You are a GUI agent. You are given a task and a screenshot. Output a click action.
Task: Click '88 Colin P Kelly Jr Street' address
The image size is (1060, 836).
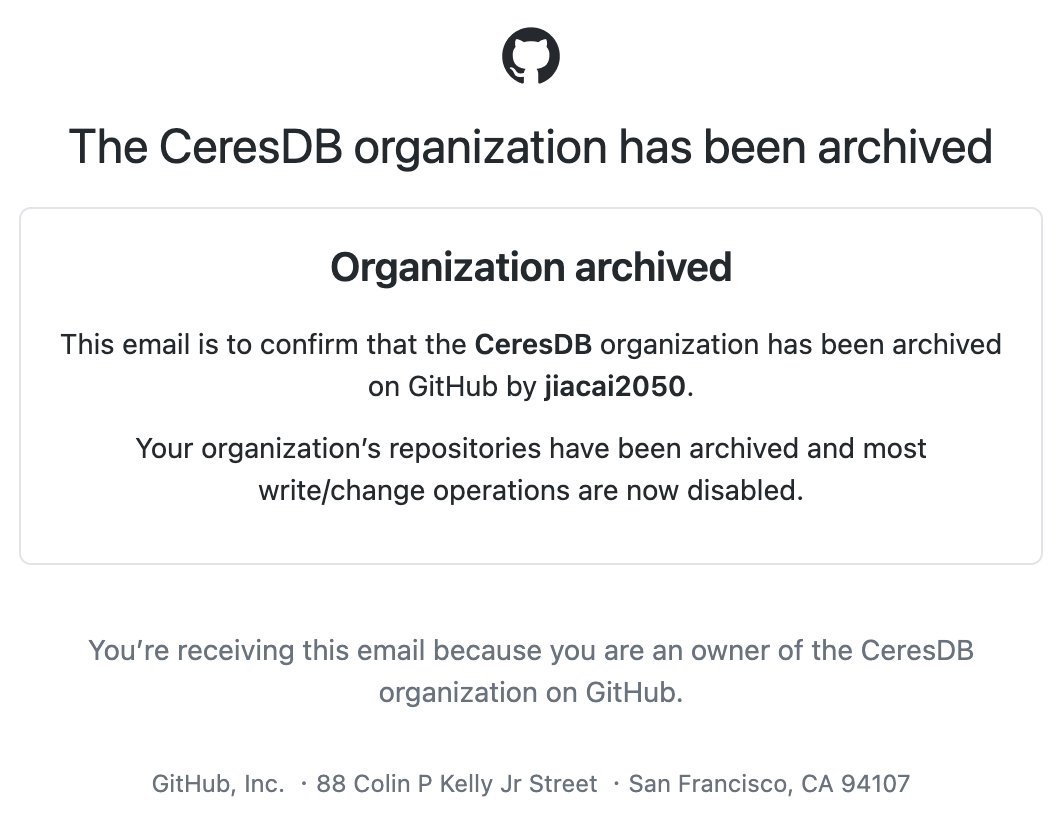(x=457, y=784)
